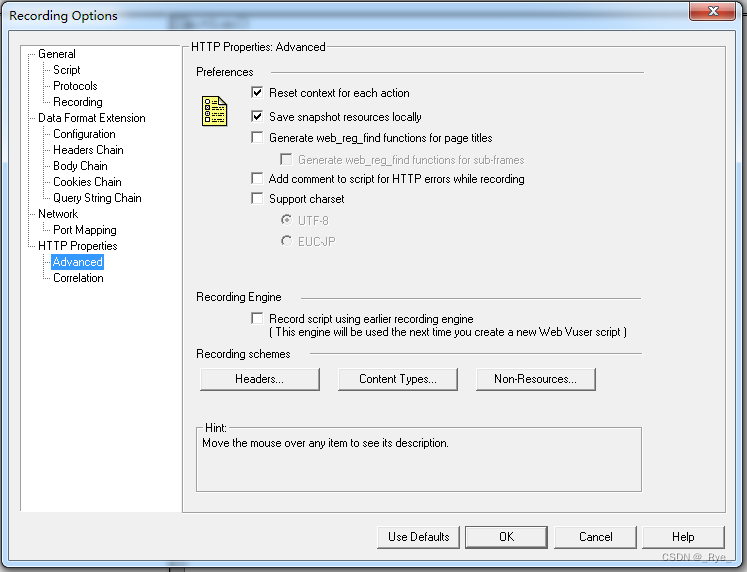Uncheck Save snapshot resources locally

click(x=257, y=116)
